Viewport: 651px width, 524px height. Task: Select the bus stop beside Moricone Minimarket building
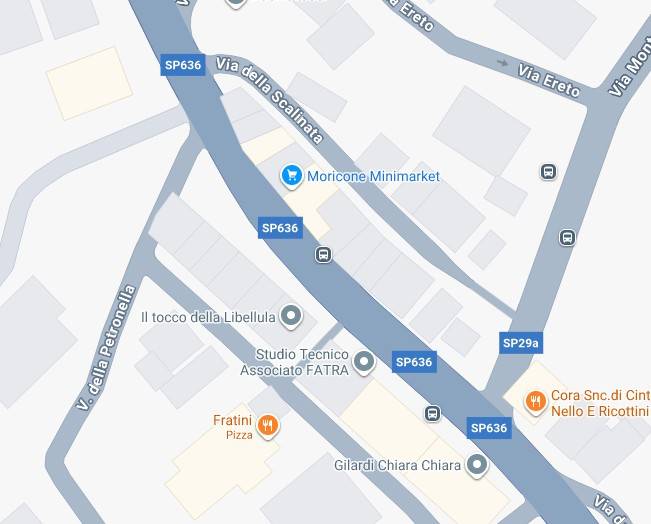coord(323,254)
